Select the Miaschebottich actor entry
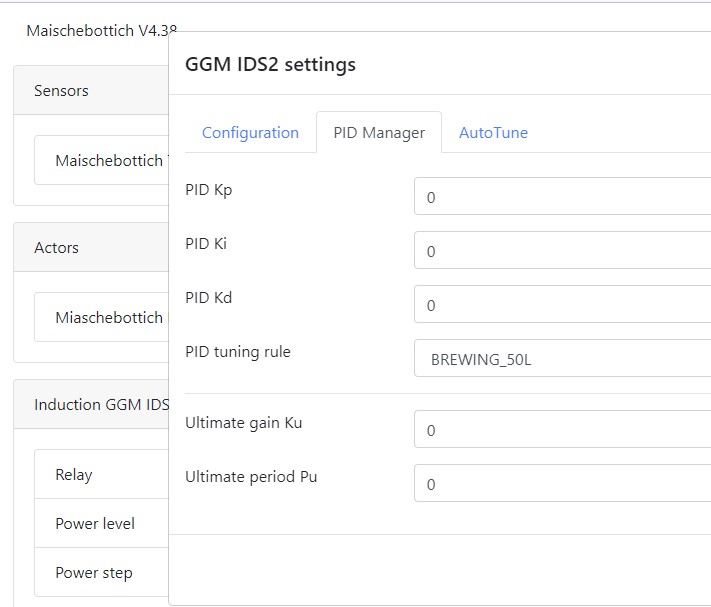Image resolution: width=711 pixels, height=607 pixels. click(x=108, y=318)
